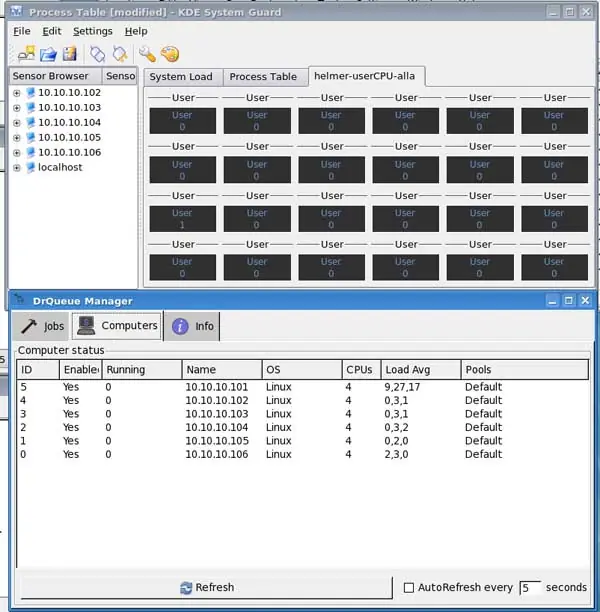Open the Help menu
Viewport: 600px width, 612px height.
click(136, 31)
